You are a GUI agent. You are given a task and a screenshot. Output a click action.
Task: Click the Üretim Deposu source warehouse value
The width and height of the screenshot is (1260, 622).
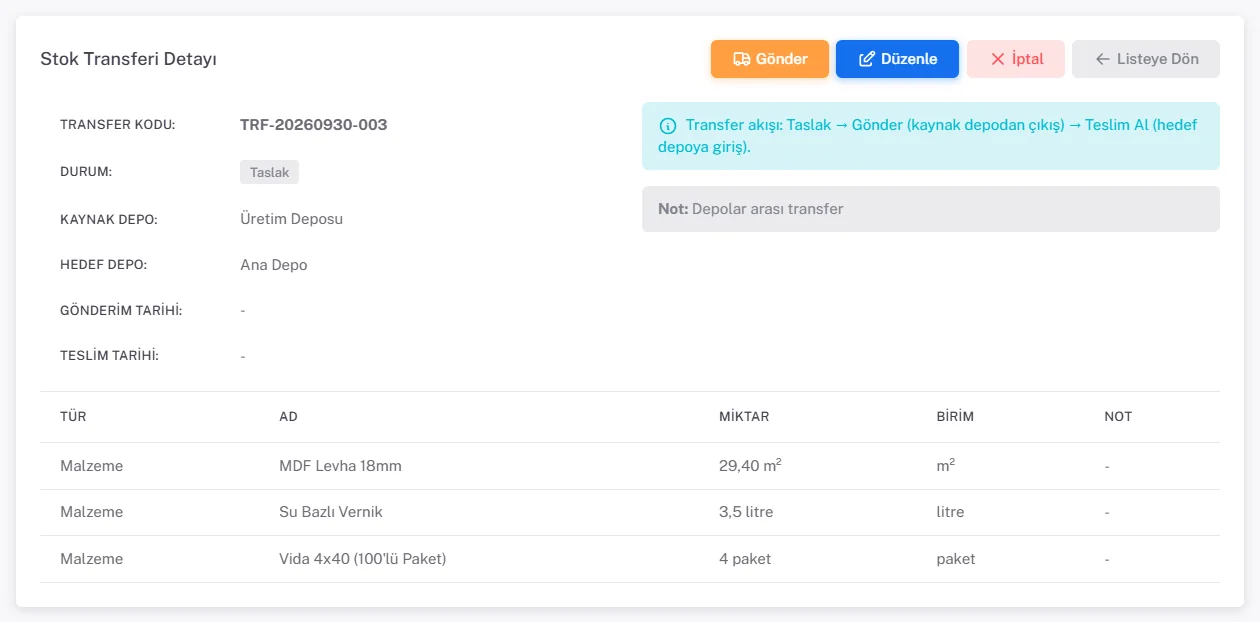pyautogui.click(x=292, y=218)
